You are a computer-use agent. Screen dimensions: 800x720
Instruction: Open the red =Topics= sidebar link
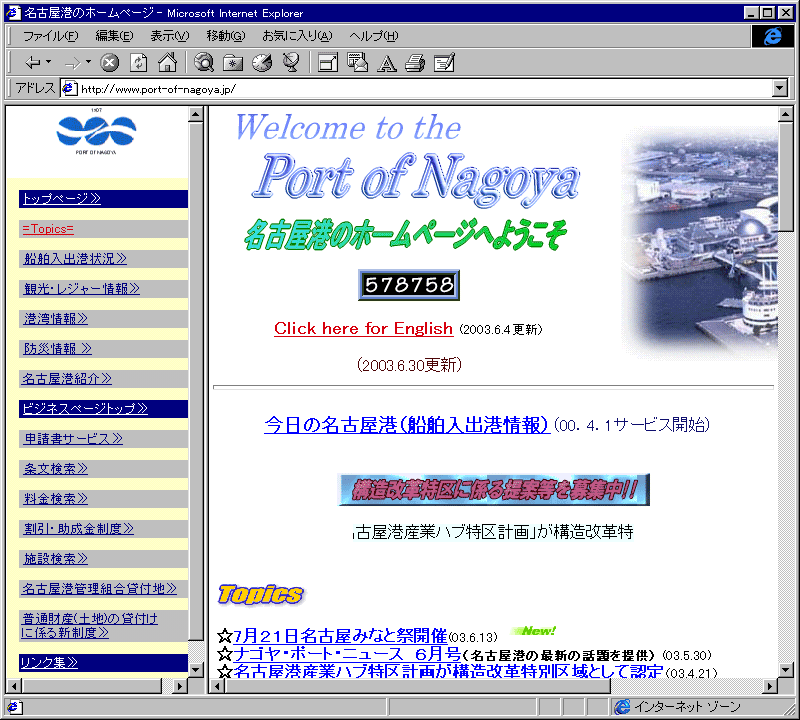48,229
